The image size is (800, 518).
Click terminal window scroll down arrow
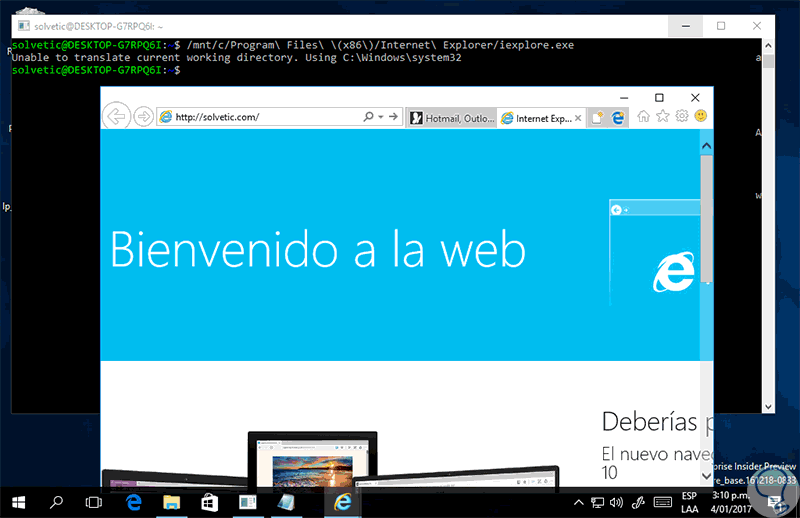coord(768,407)
